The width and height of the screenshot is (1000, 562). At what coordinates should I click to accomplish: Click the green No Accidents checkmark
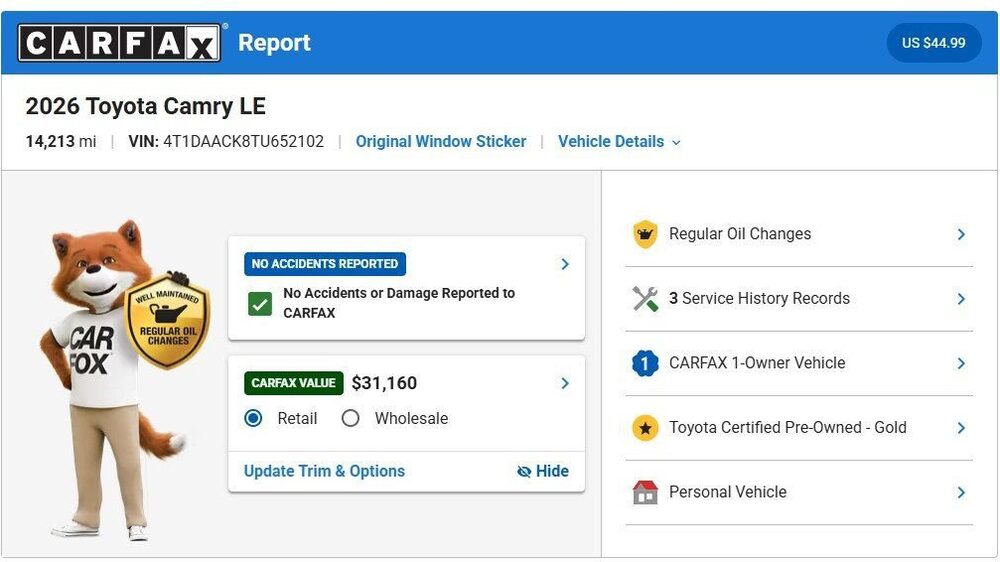coord(260,304)
